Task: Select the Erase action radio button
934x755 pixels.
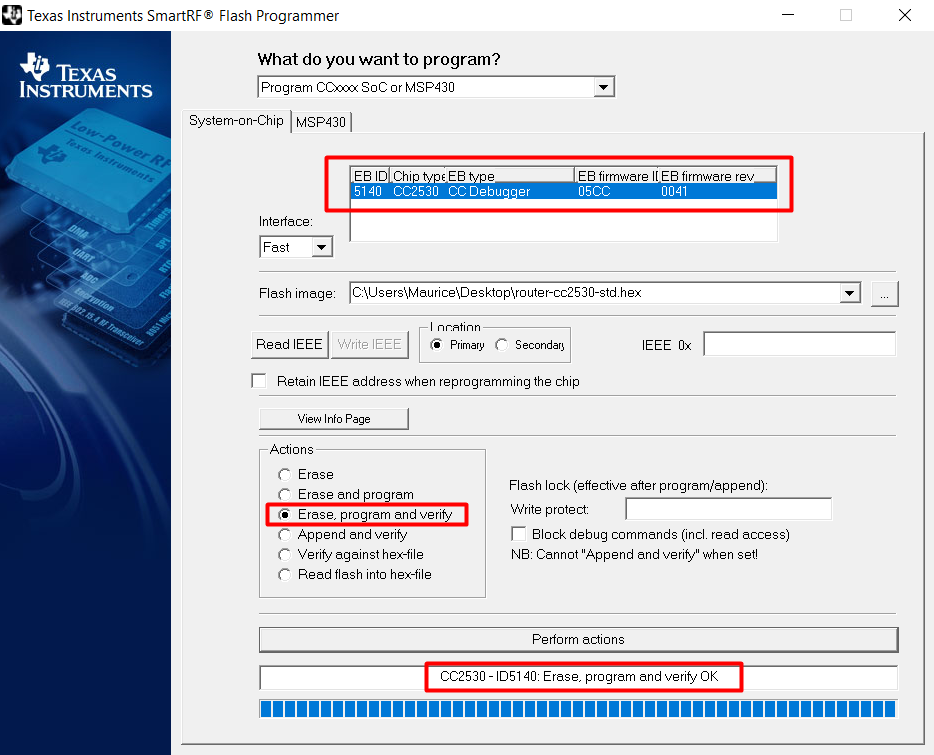Action: 285,474
